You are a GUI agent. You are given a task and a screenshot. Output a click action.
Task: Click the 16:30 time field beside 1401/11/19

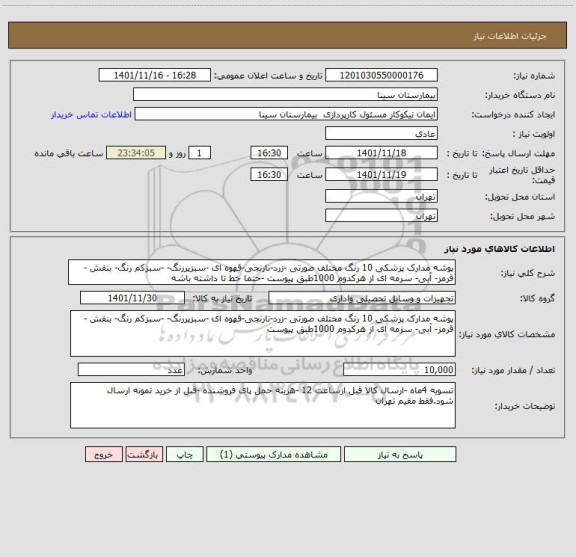pyautogui.click(x=269, y=175)
